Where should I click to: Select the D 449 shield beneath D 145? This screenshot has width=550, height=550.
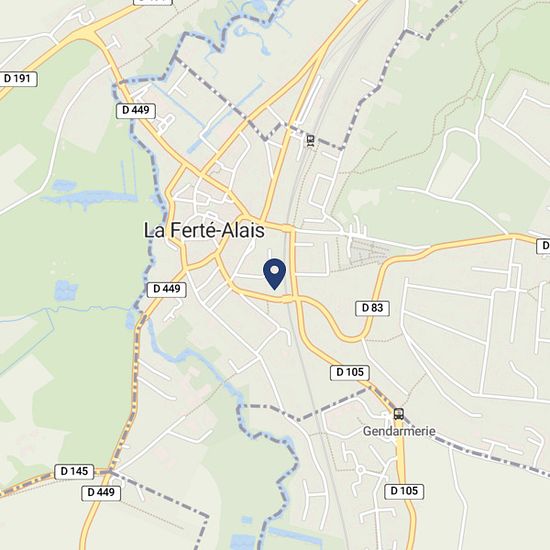click(101, 492)
